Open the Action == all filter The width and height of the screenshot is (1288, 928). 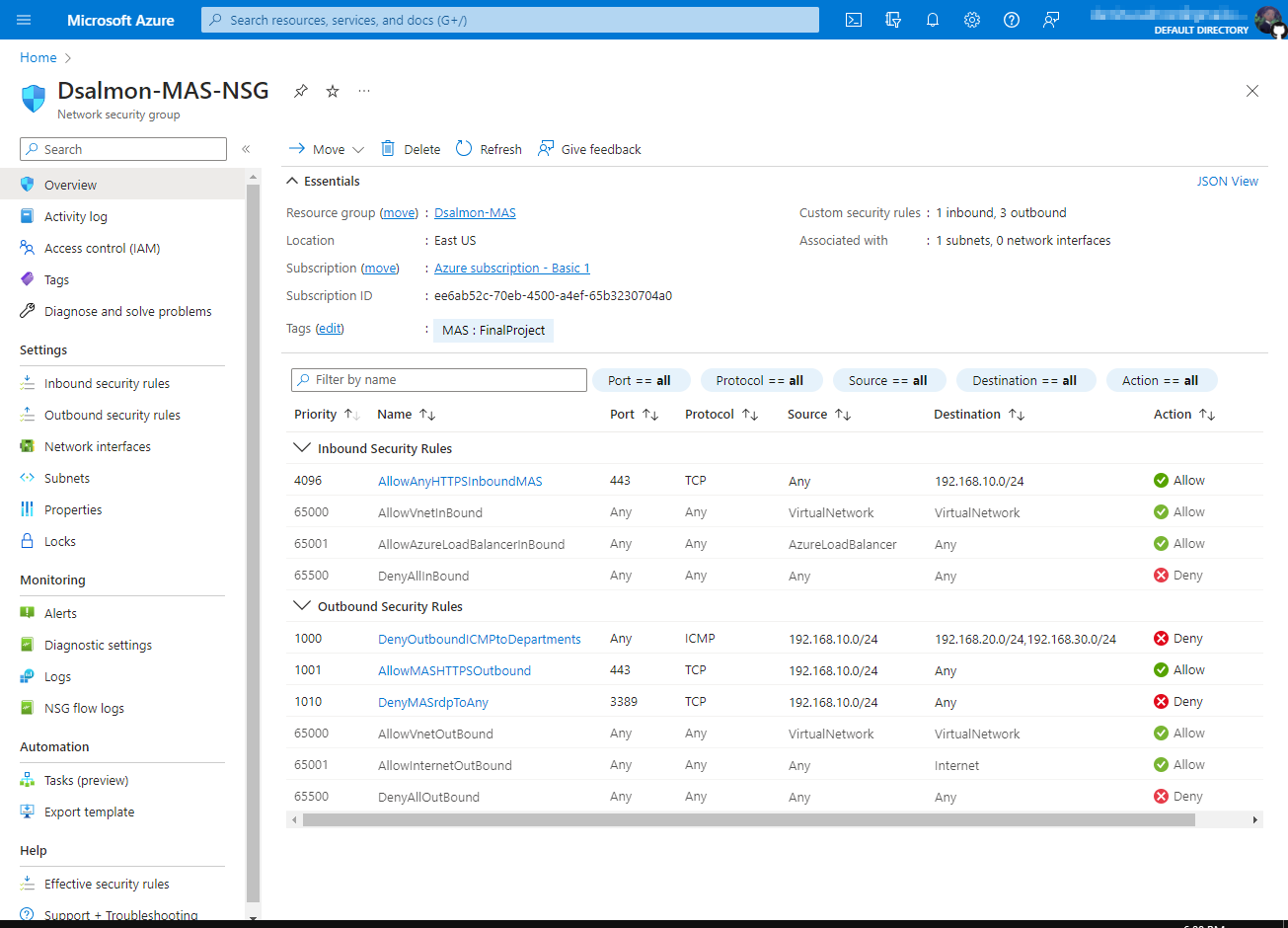pos(1161,380)
